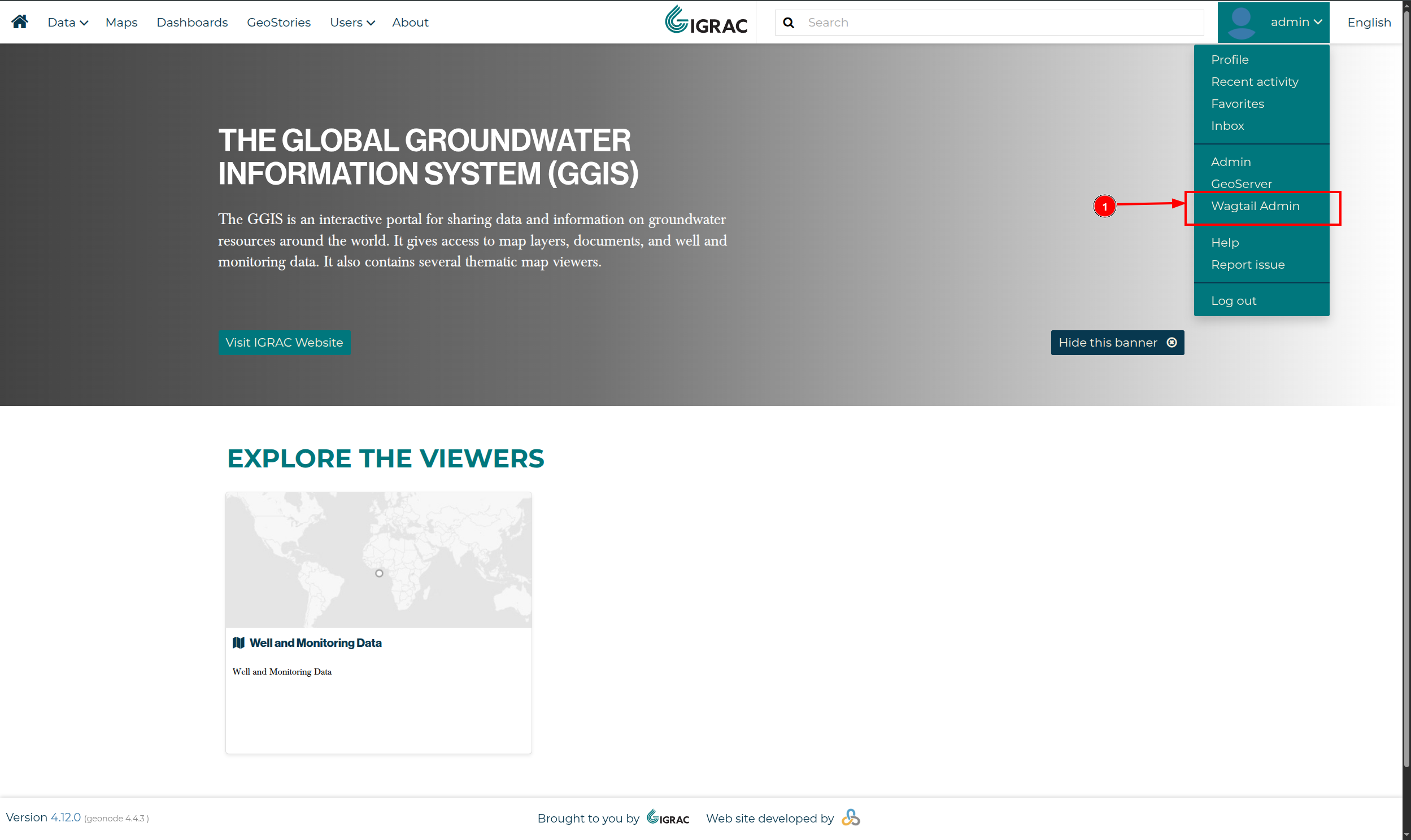The width and height of the screenshot is (1411, 840).
Task: Open Favorites in the admin menu
Action: (x=1237, y=103)
